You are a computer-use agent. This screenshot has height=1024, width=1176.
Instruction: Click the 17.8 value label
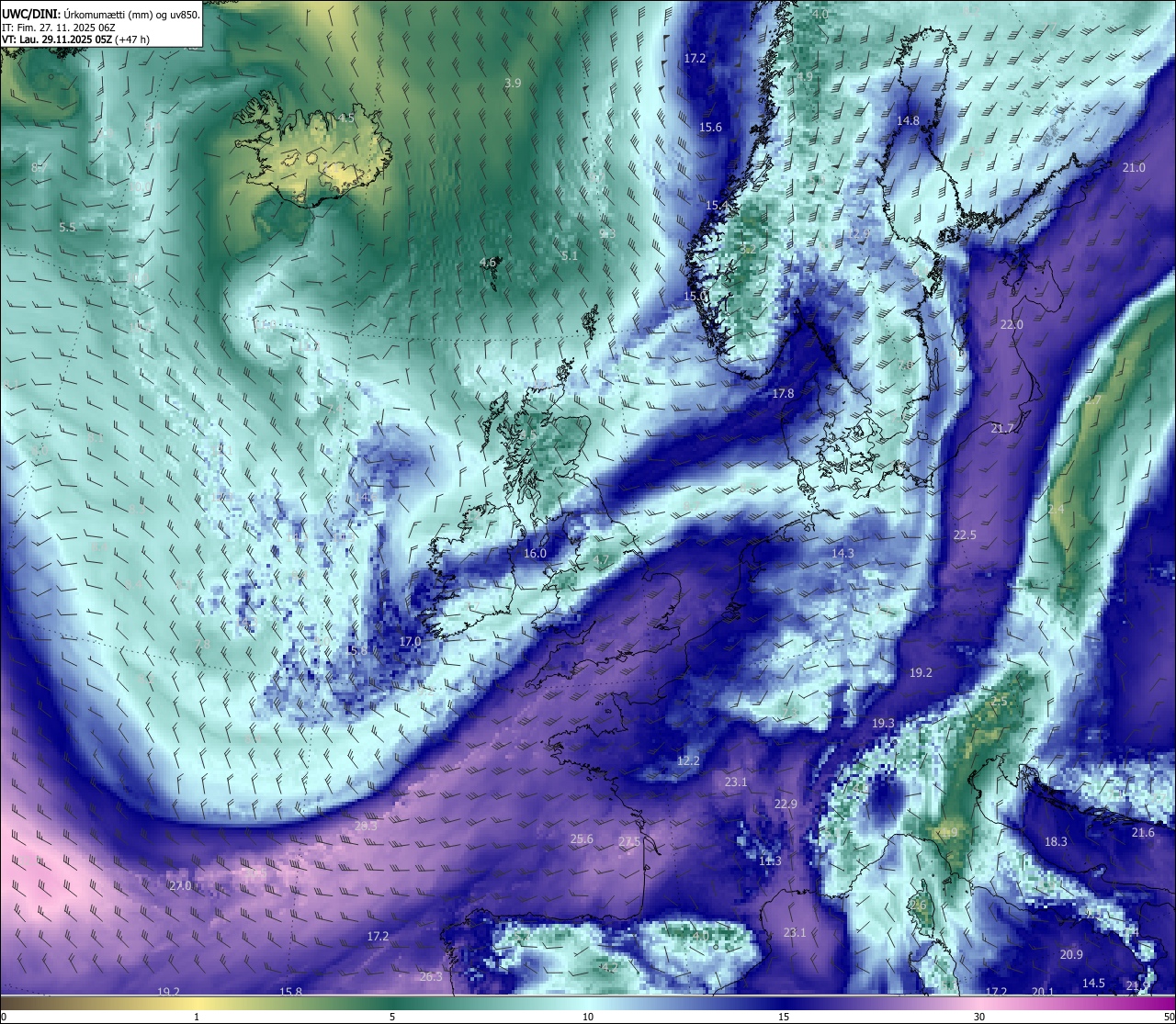point(782,393)
